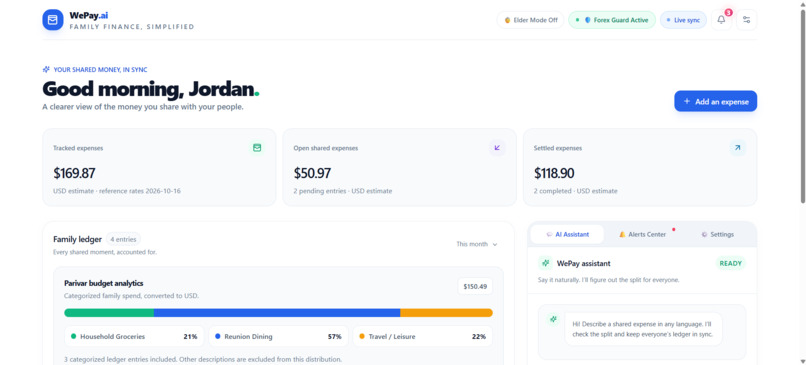Click the Settled expenses $118.90 amount
The height and width of the screenshot is (365, 806).
554,173
